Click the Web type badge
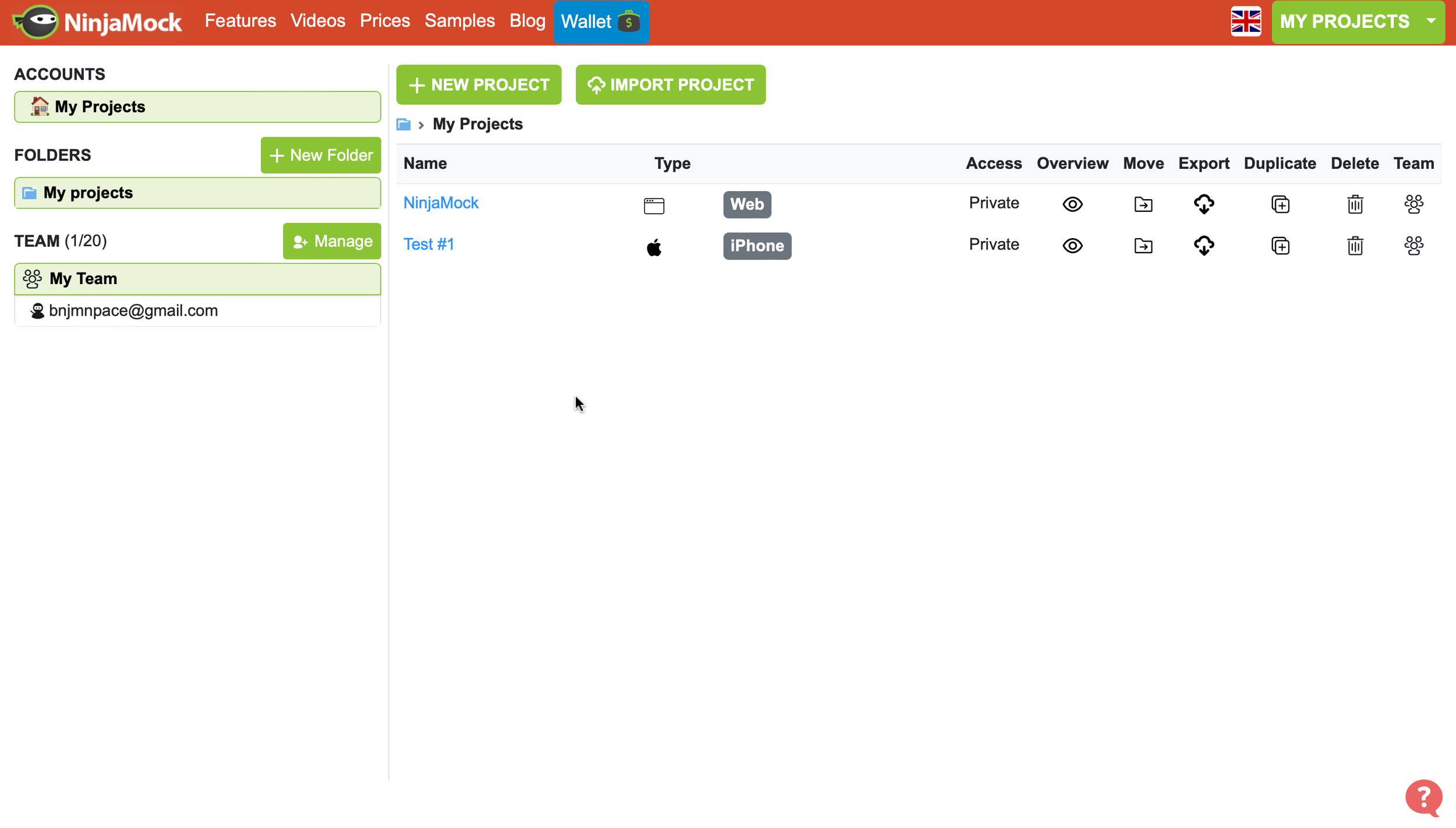Viewport: 1456px width, 828px height. pos(747,204)
